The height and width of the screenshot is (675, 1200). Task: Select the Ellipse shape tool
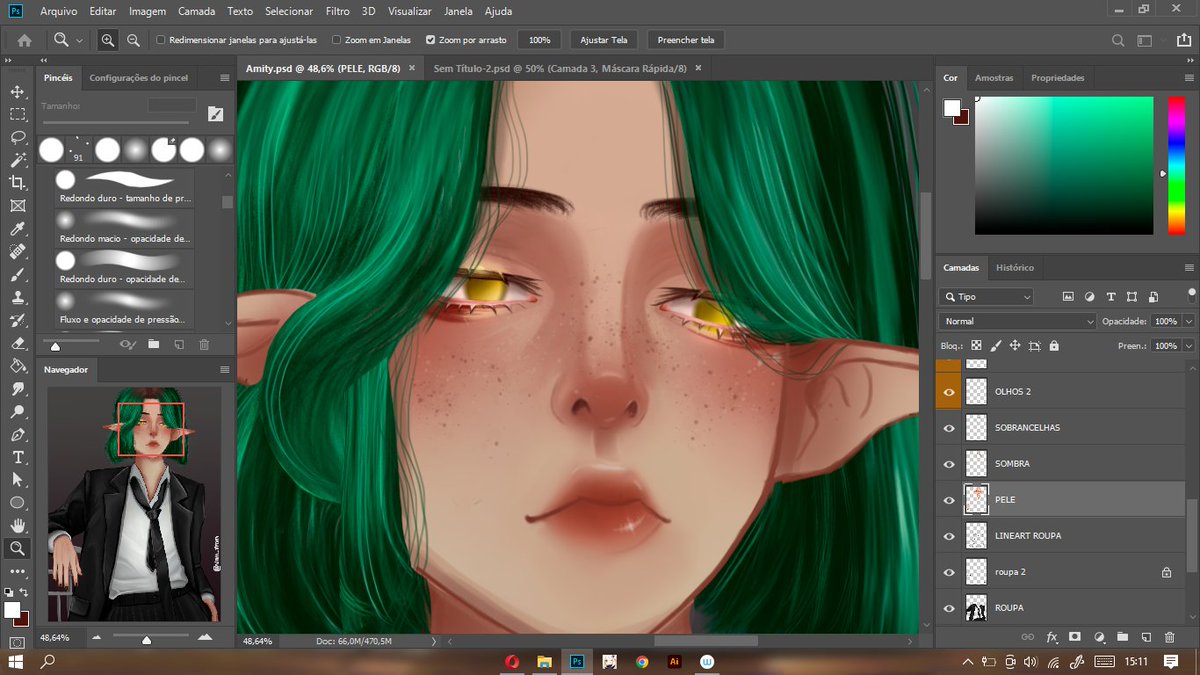pos(17,502)
